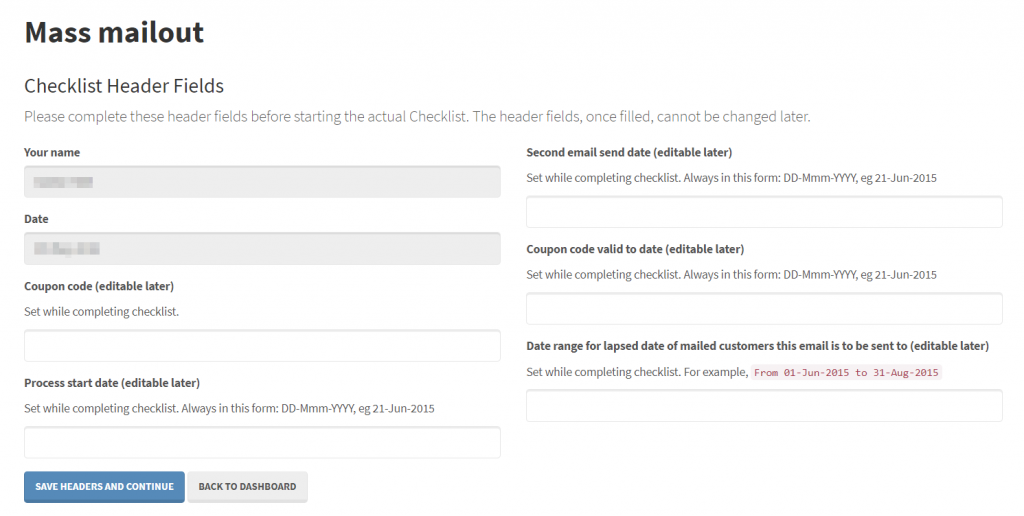Click the red 'From 01-Jun-2015 to 31-Aug-2015' example code
The image size is (1024, 516).
pos(846,372)
